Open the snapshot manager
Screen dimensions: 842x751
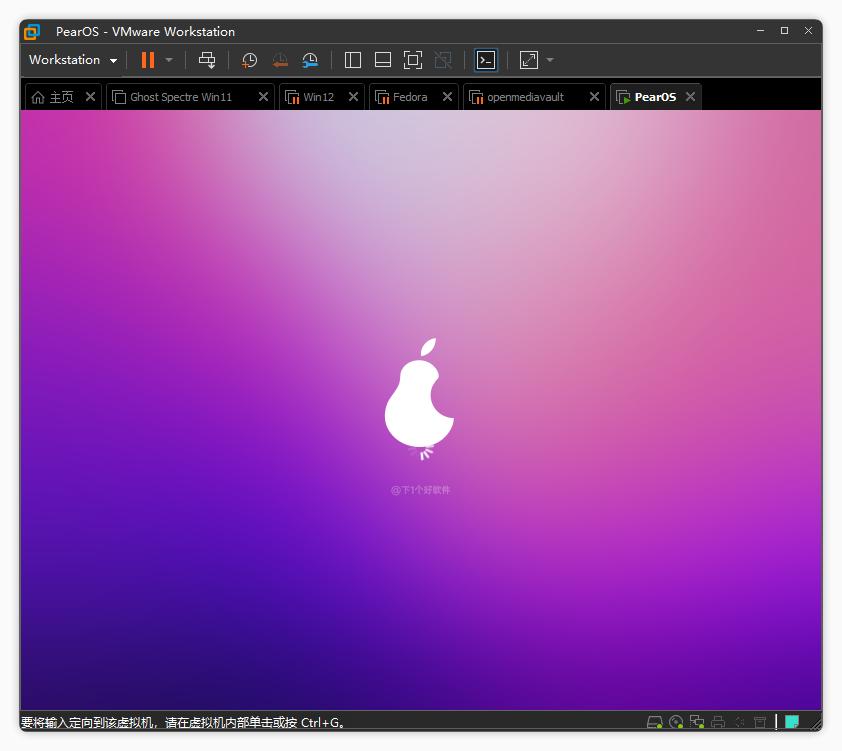click(x=310, y=60)
